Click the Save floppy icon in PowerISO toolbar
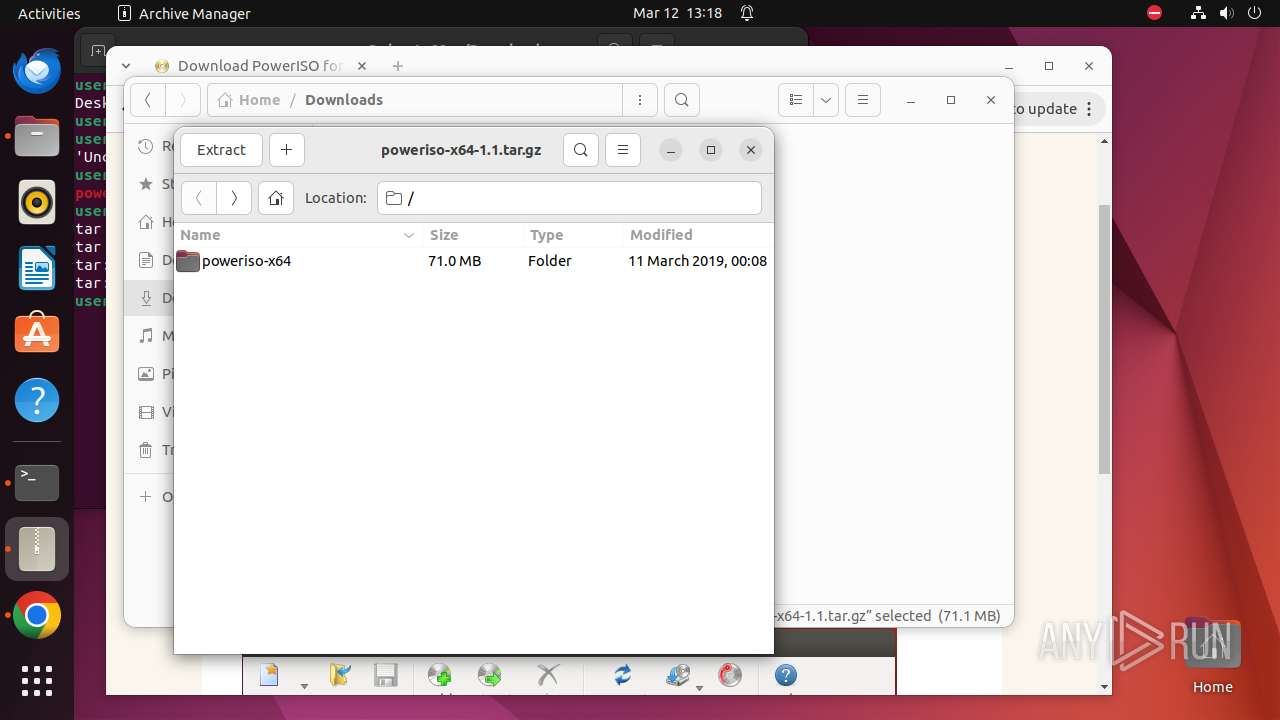 click(386, 675)
